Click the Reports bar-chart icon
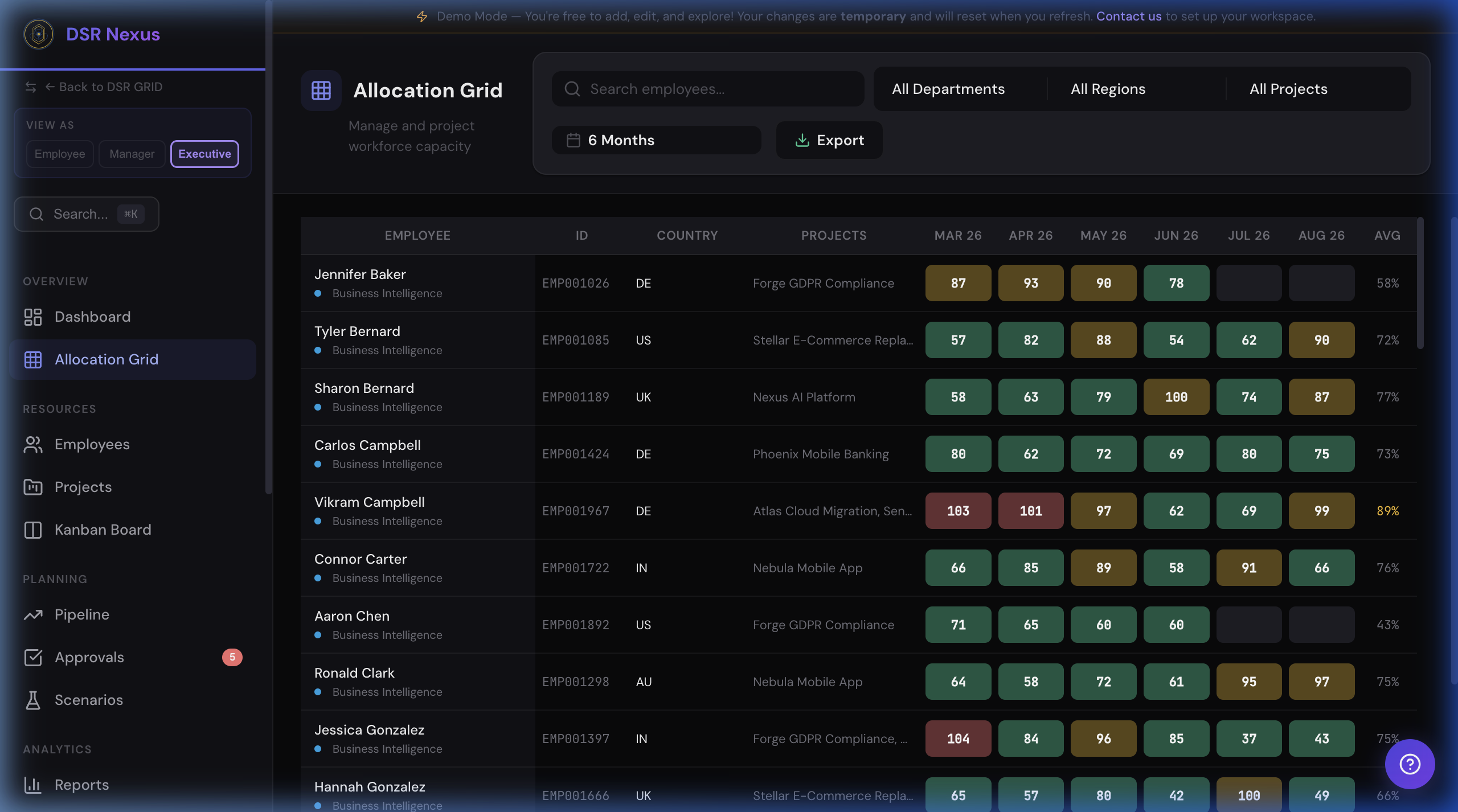Image resolution: width=1458 pixels, height=812 pixels. click(x=32, y=784)
